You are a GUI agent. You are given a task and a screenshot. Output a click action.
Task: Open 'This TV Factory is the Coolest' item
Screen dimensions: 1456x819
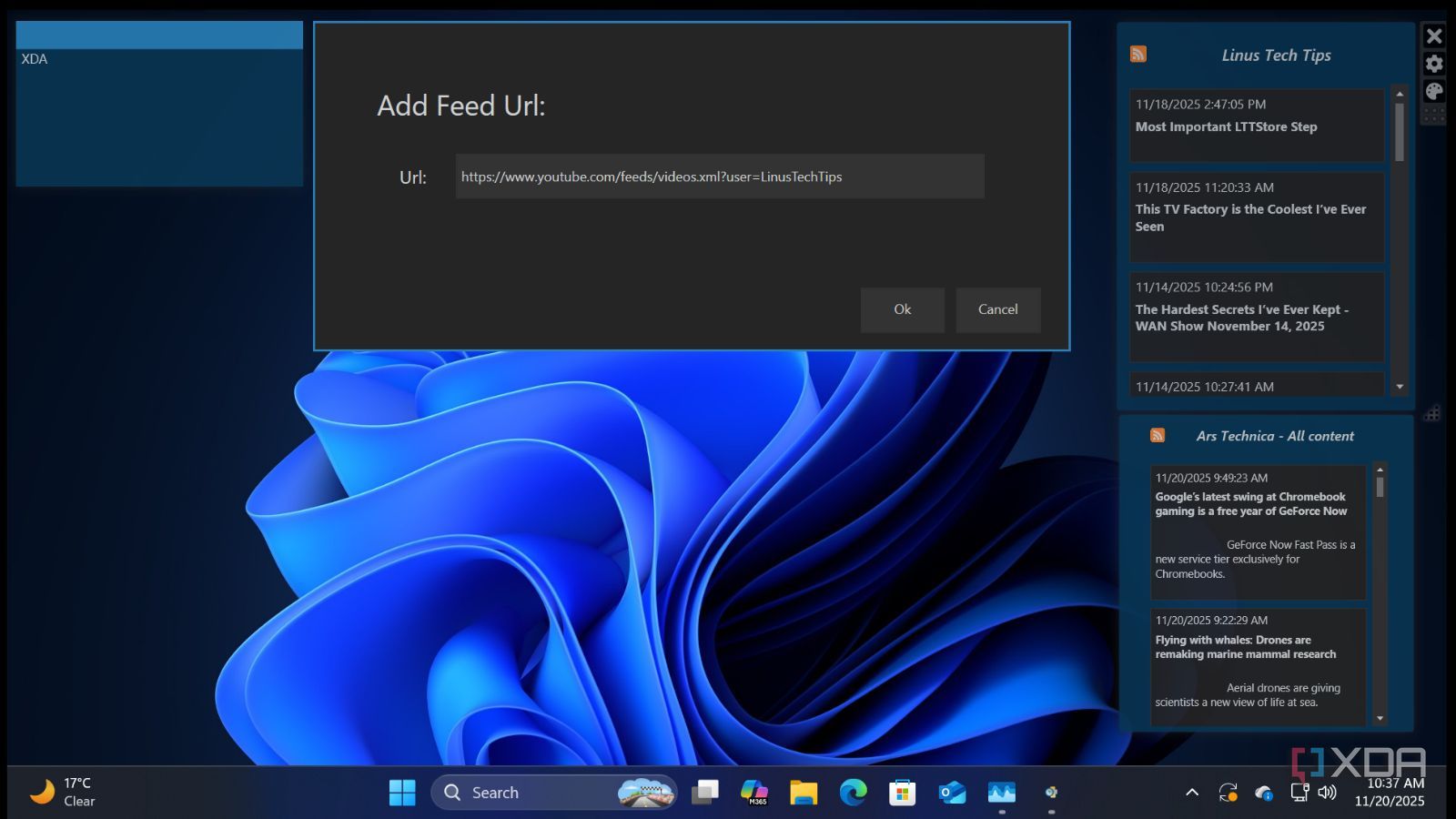(1250, 217)
